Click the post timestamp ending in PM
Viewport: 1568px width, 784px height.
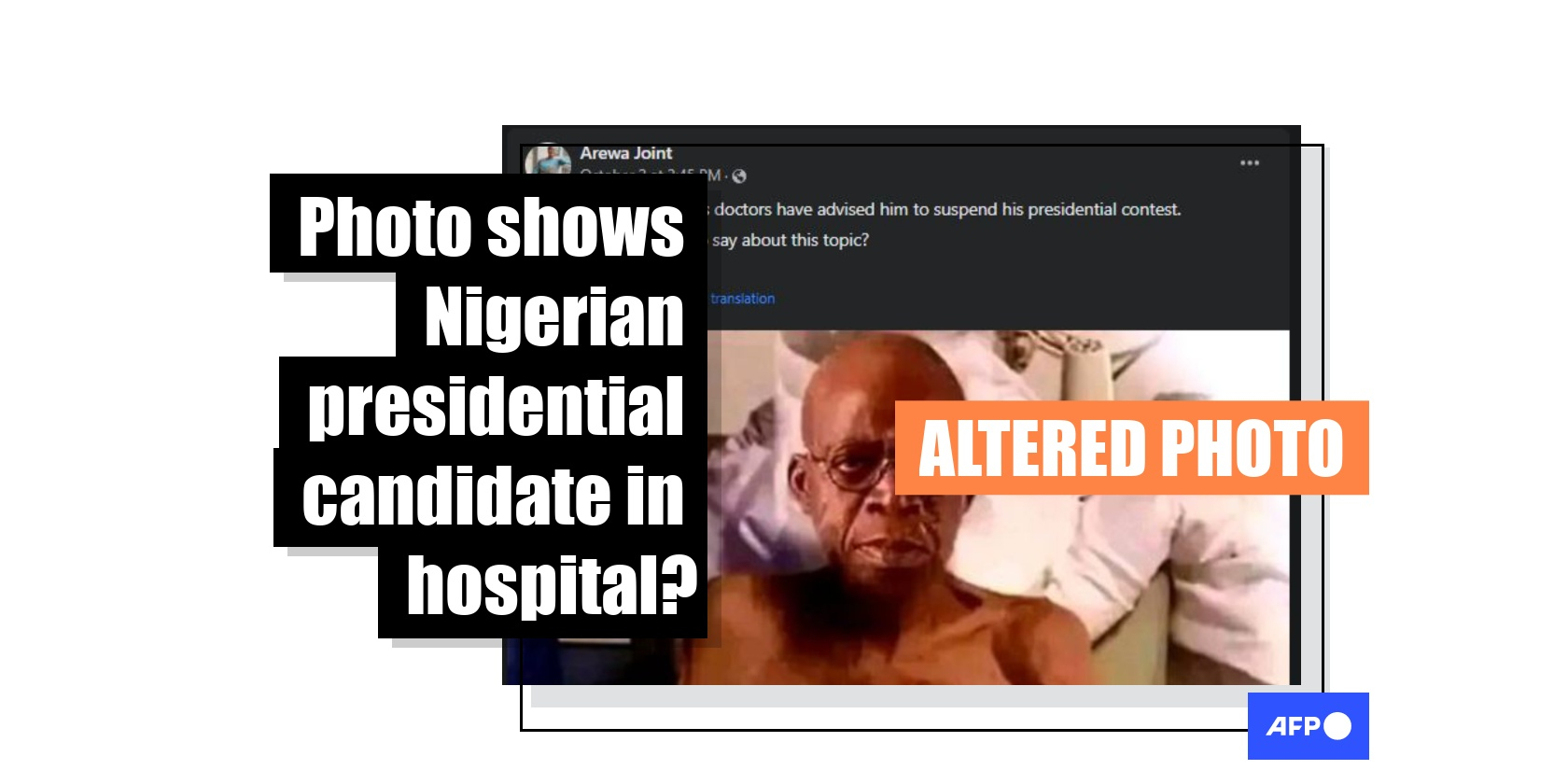click(x=651, y=175)
